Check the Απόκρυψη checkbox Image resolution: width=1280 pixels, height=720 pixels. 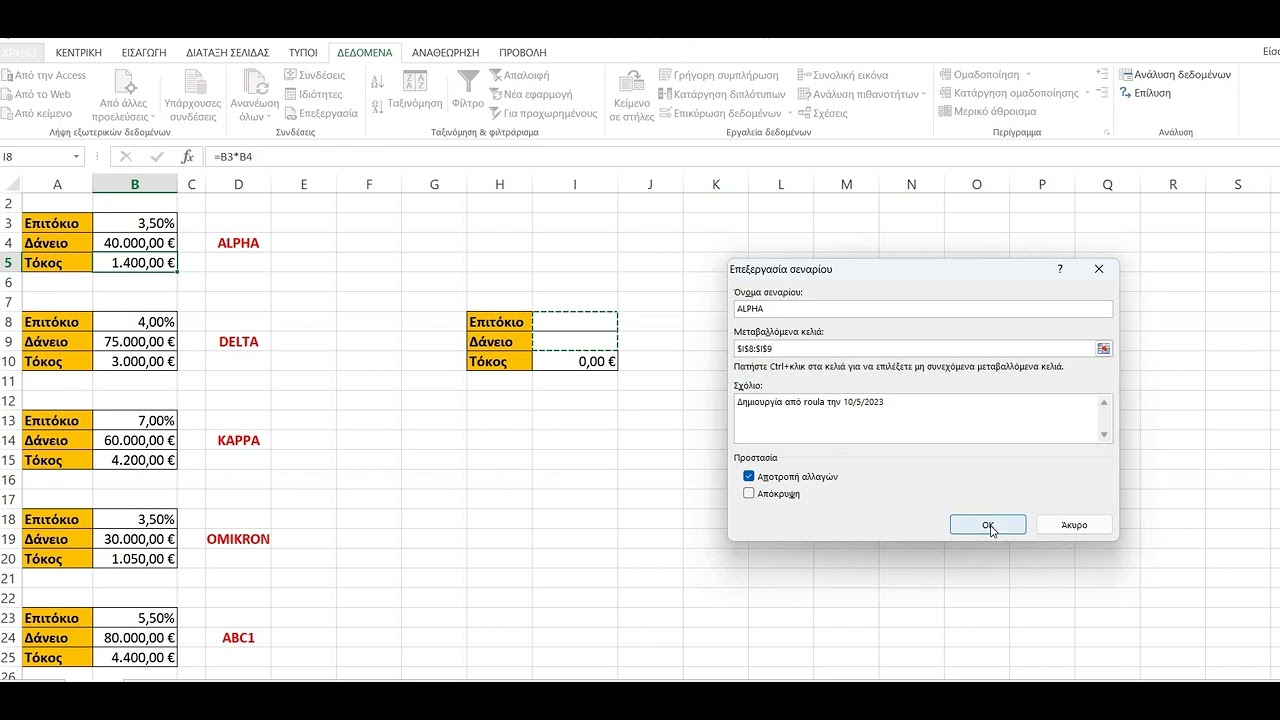(x=748, y=494)
